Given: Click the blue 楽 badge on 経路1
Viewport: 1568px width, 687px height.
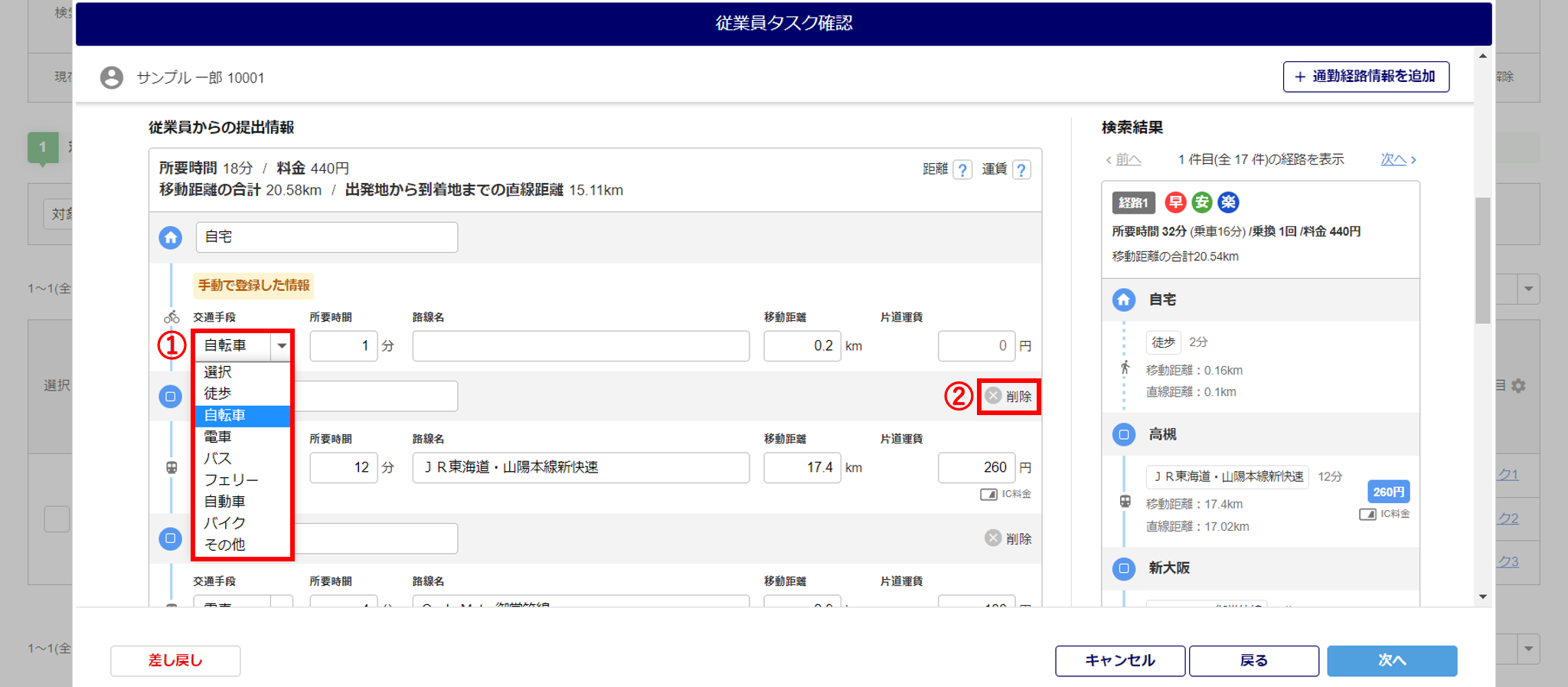Looking at the screenshot, I should 1229,202.
